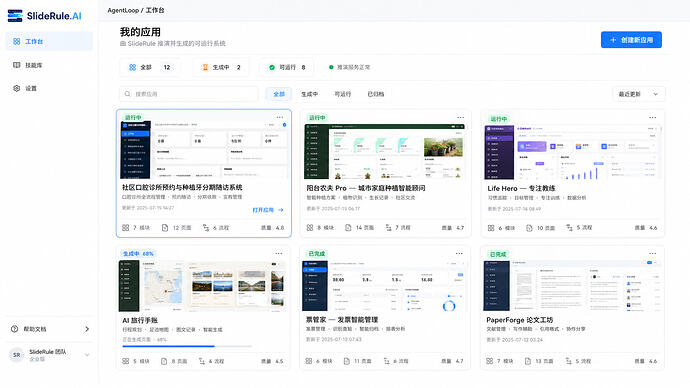
Task: Click the 可运行 8 stat card
Action: click(286, 67)
